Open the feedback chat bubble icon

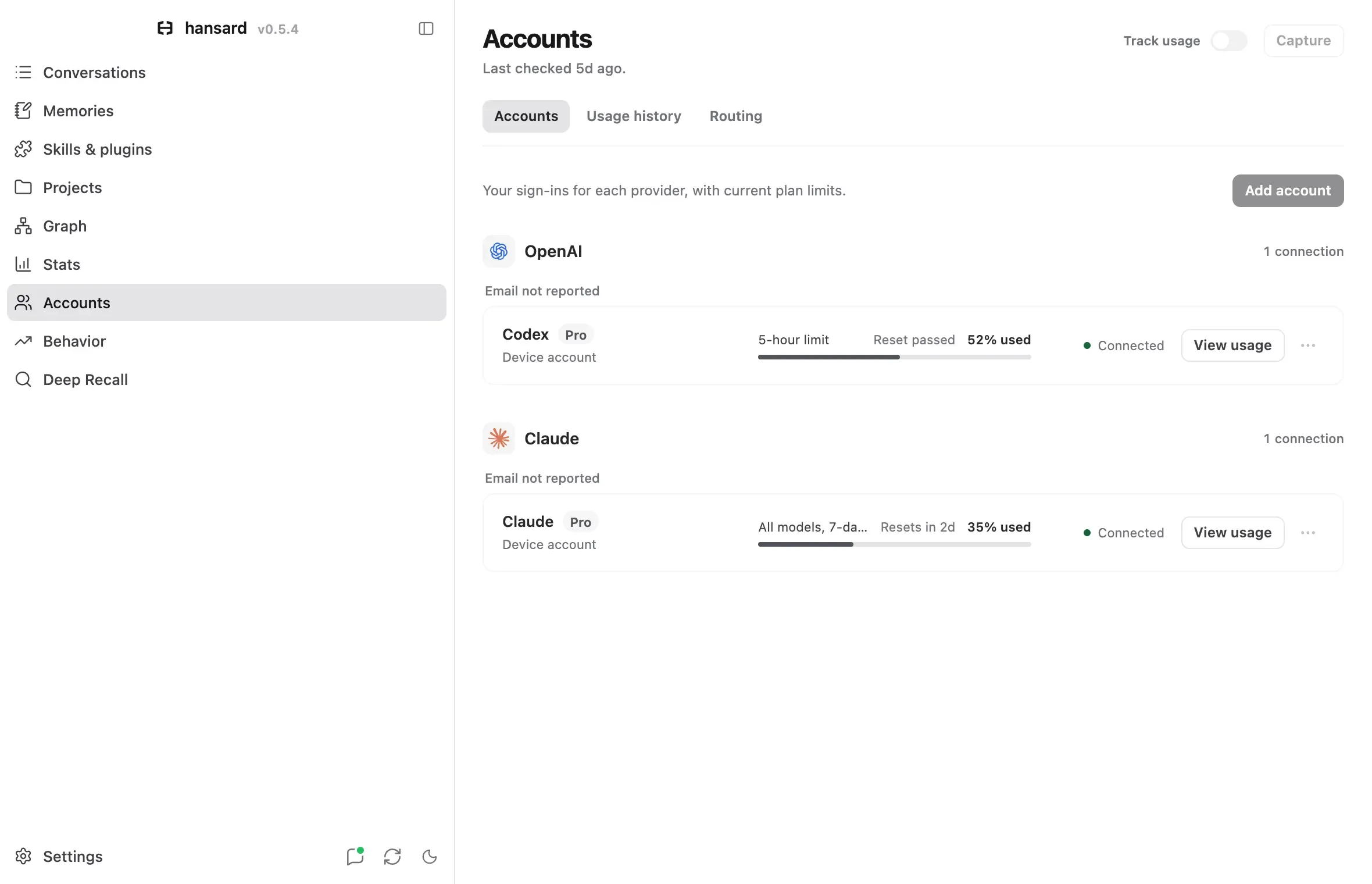point(355,856)
